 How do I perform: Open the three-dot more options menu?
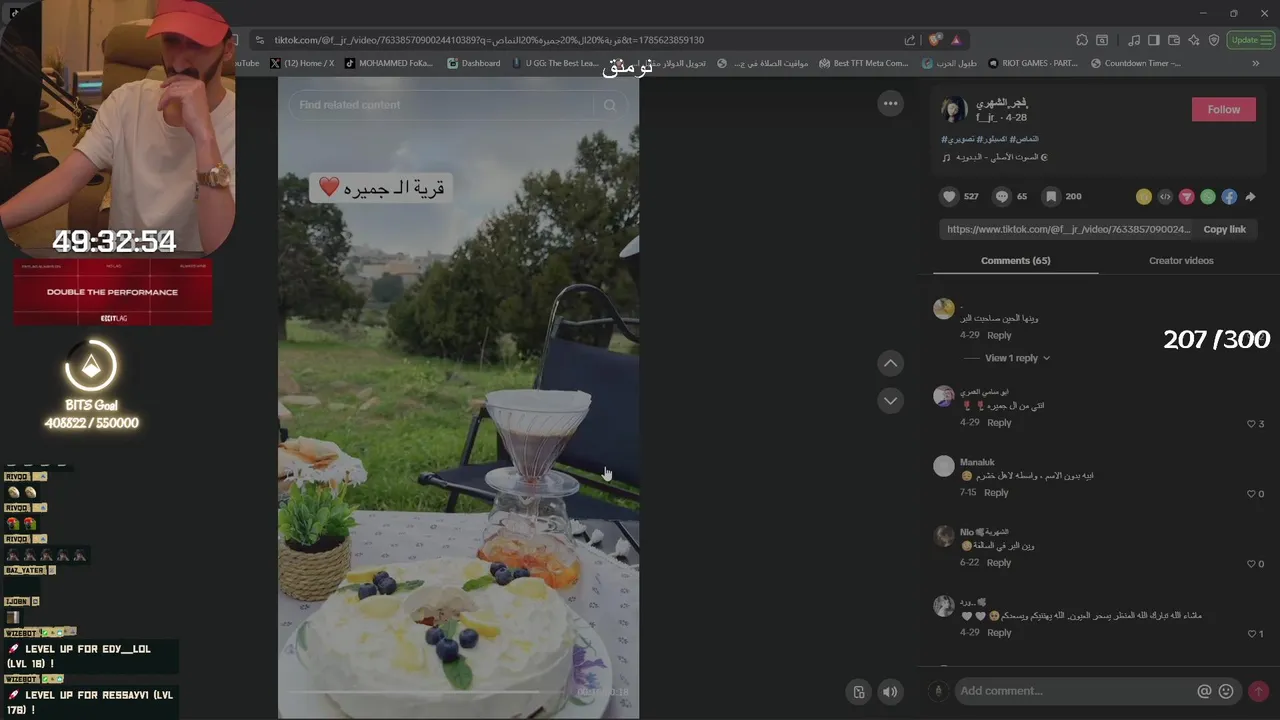[890, 103]
